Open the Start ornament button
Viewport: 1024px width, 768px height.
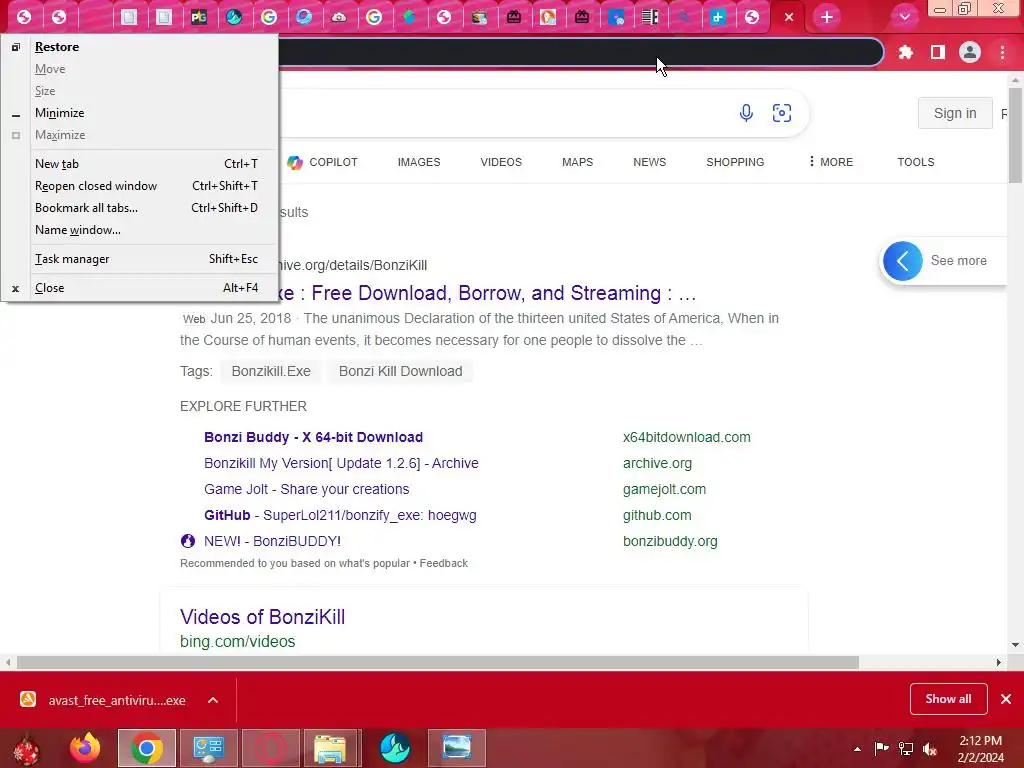click(x=26, y=748)
